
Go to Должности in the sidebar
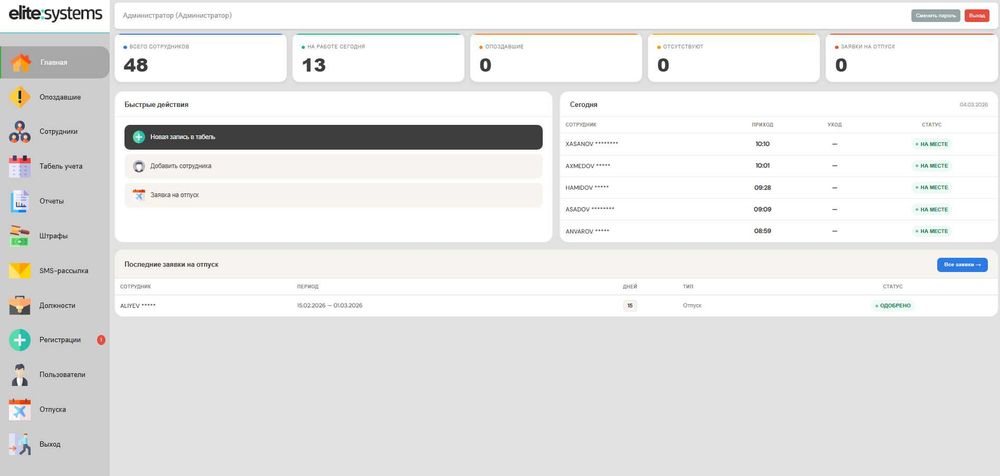(x=55, y=305)
